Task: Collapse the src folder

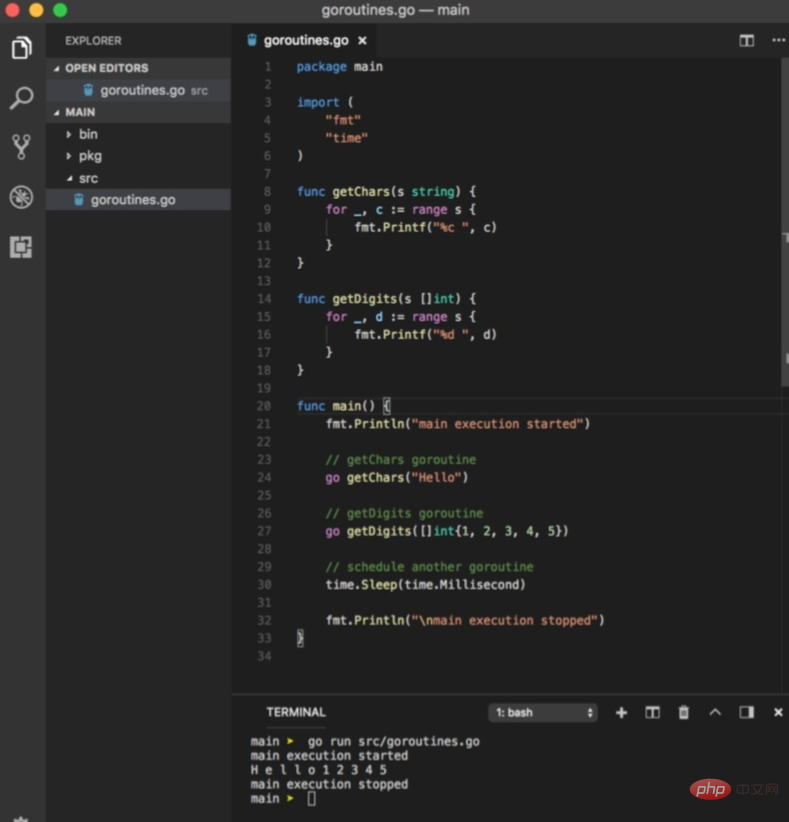Action: tap(88, 178)
